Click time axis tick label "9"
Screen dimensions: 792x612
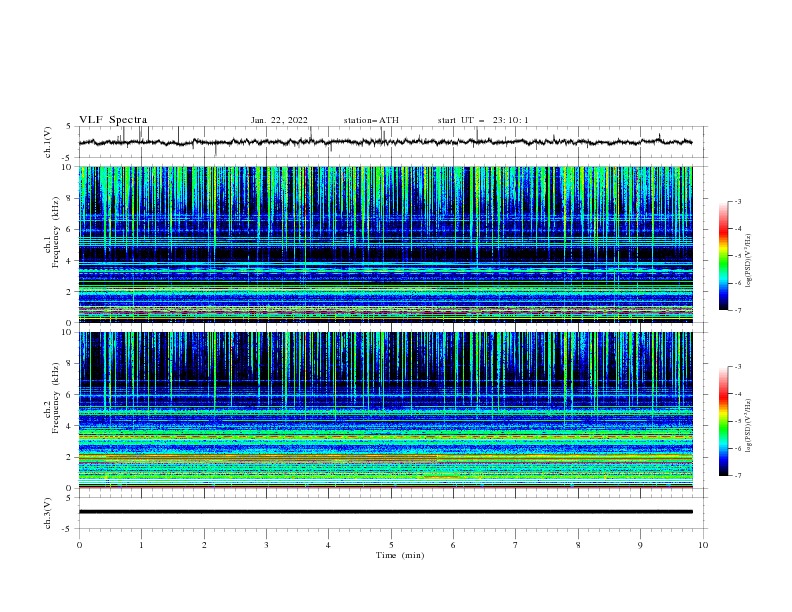pos(640,545)
